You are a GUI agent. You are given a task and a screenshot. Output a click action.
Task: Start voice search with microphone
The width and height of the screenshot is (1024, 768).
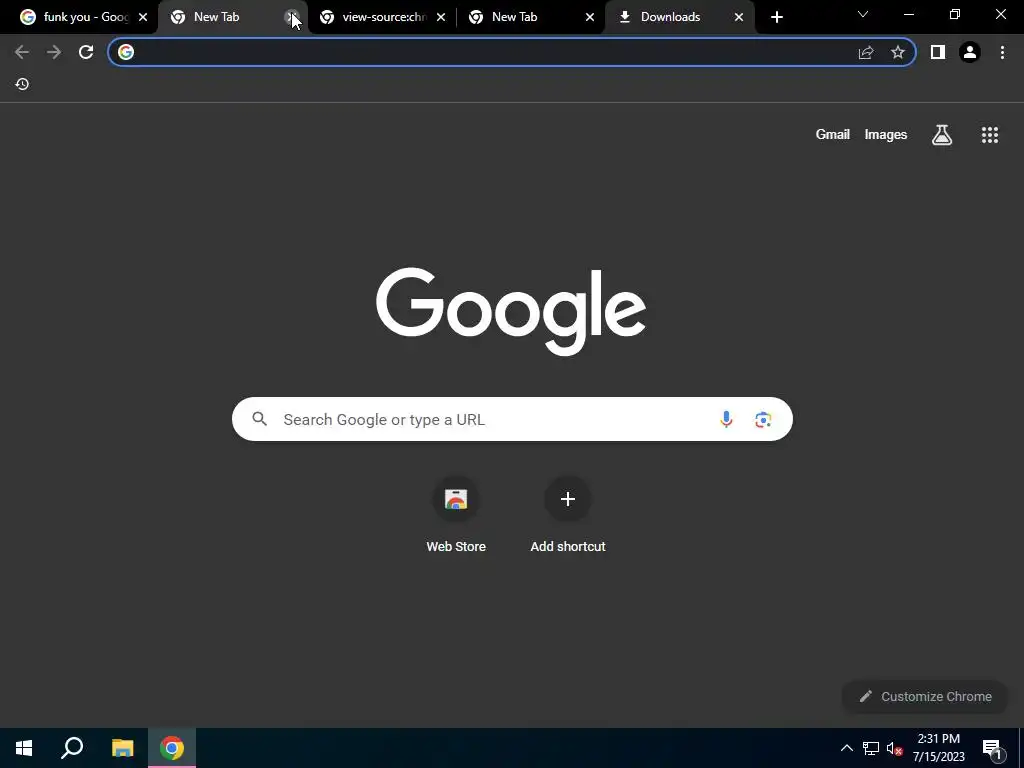point(726,419)
